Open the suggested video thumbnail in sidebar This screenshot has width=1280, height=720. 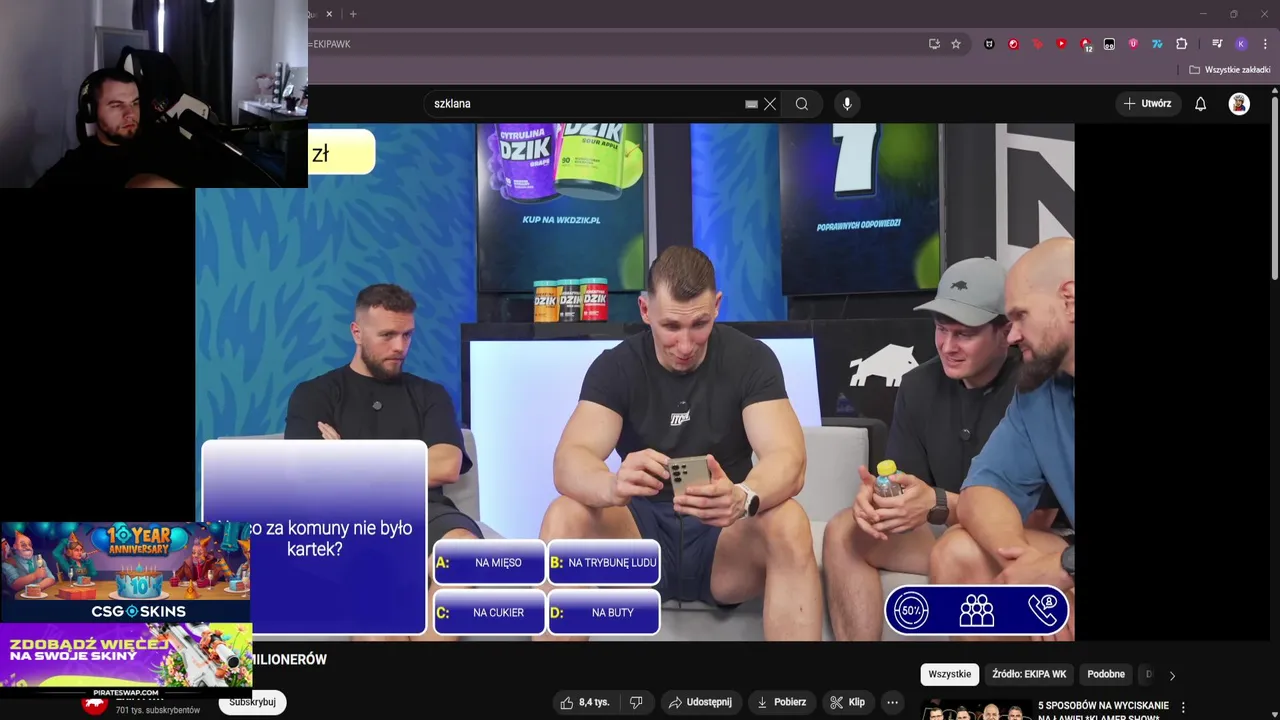(976, 710)
